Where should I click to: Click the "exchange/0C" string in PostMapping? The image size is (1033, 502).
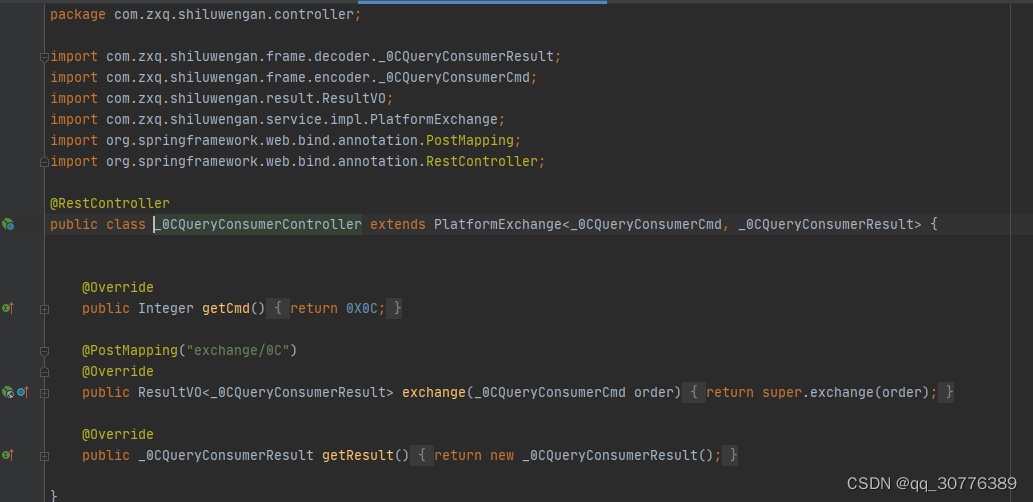click(238, 350)
